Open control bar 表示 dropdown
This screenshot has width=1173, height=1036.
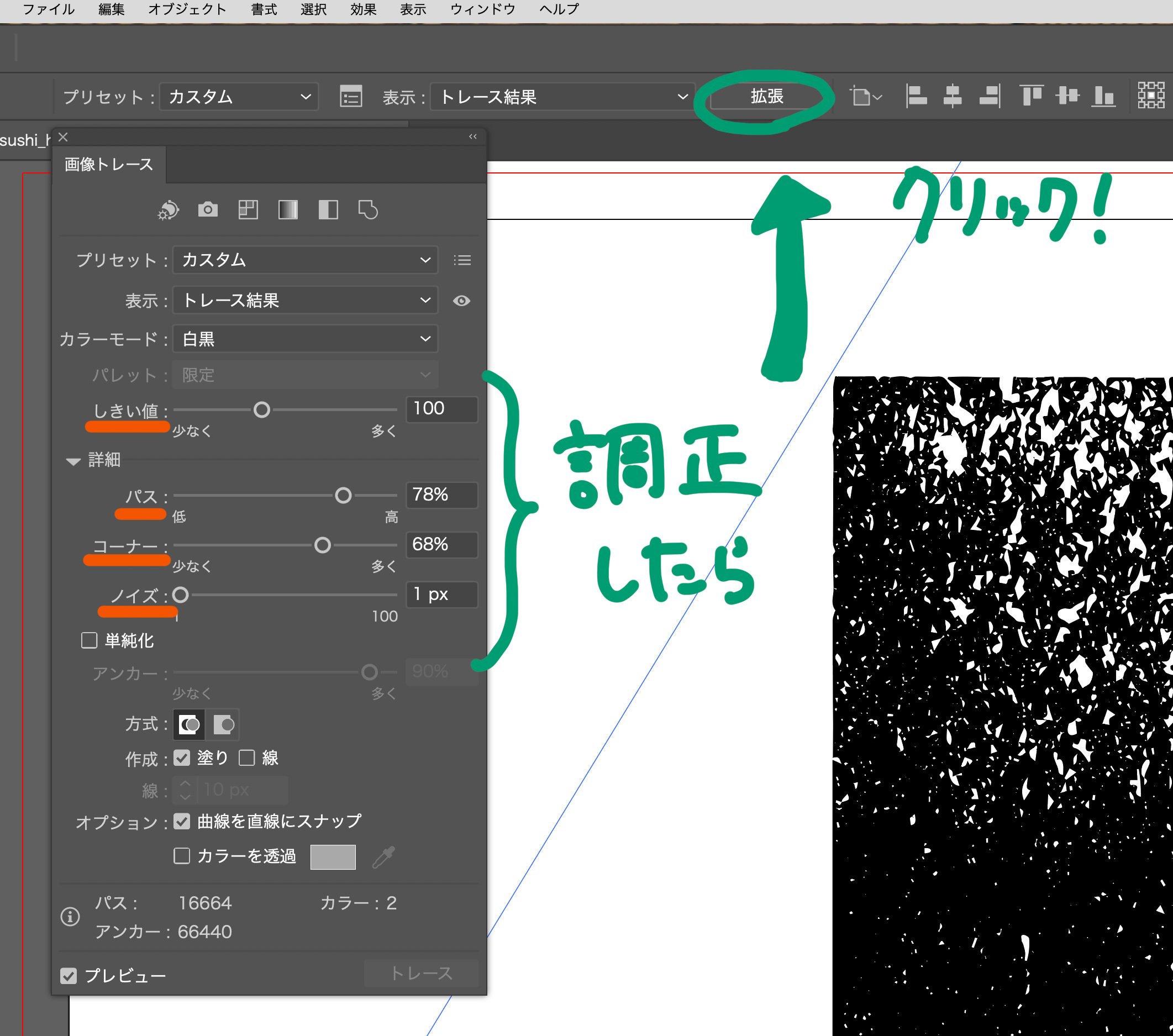click(562, 97)
